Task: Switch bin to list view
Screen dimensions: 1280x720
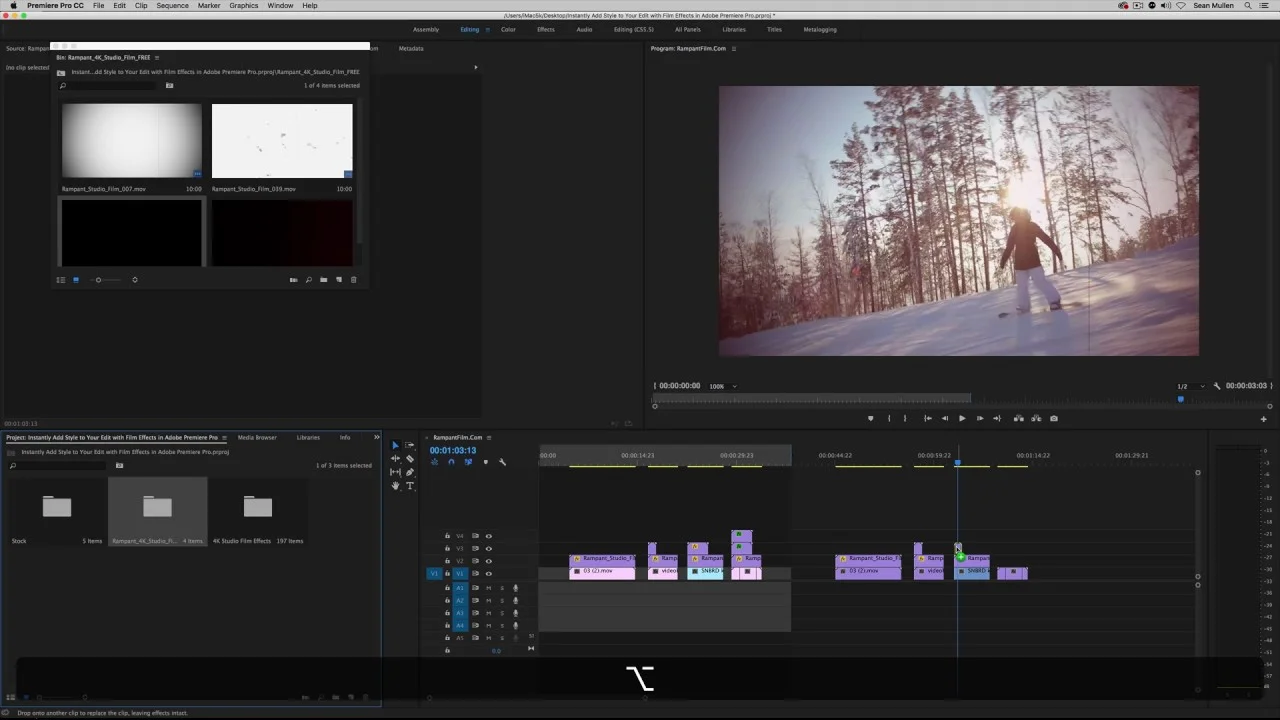Action: pyautogui.click(x=61, y=280)
